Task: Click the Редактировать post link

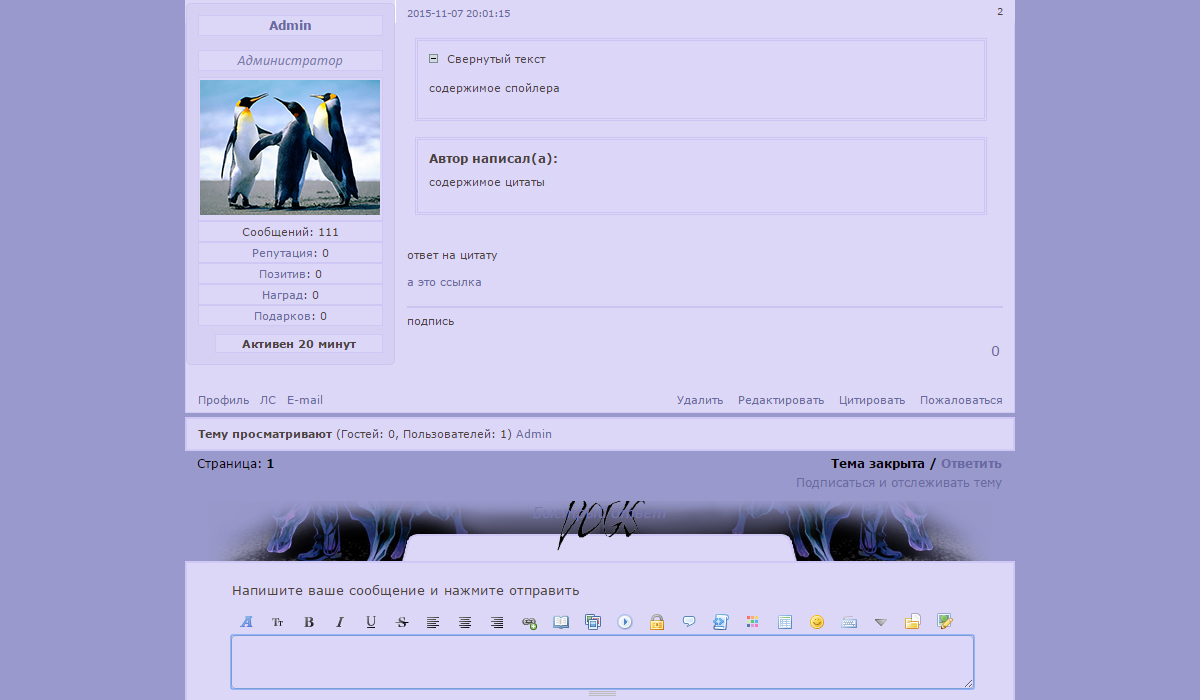Action: click(x=781, y=400)
